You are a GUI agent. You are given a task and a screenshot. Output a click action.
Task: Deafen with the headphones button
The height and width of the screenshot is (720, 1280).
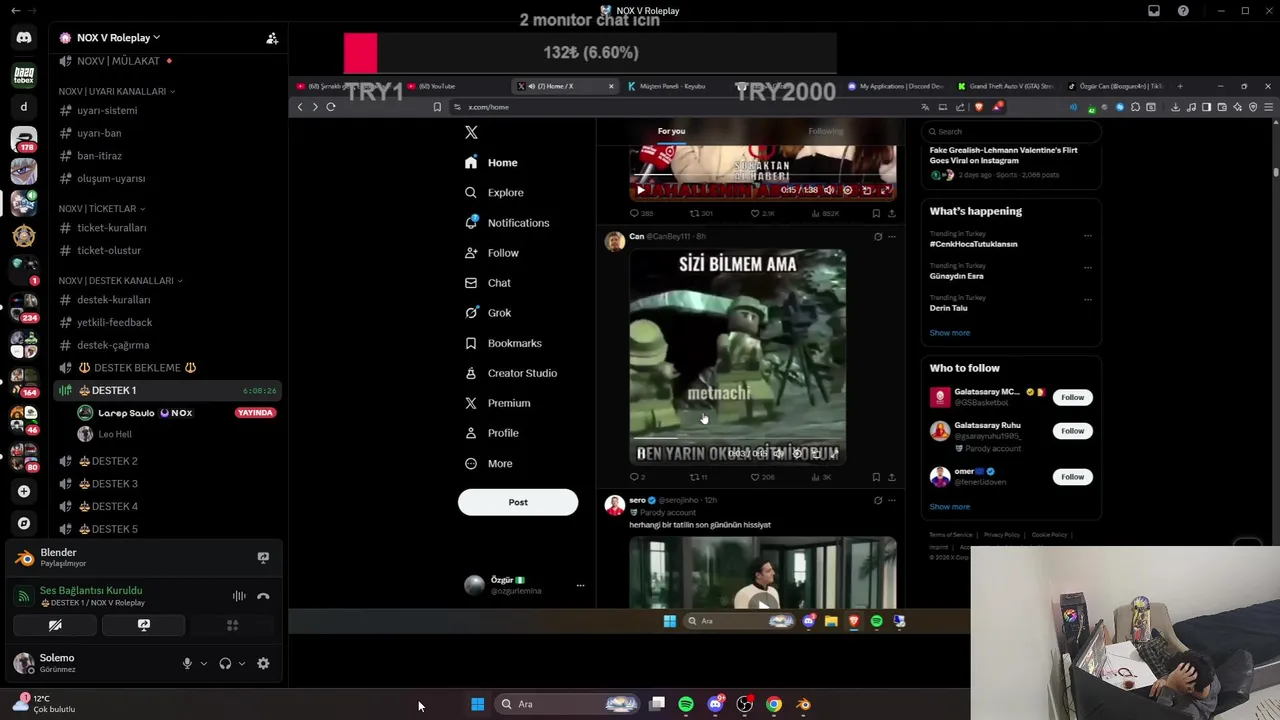[x=225, y=663]
